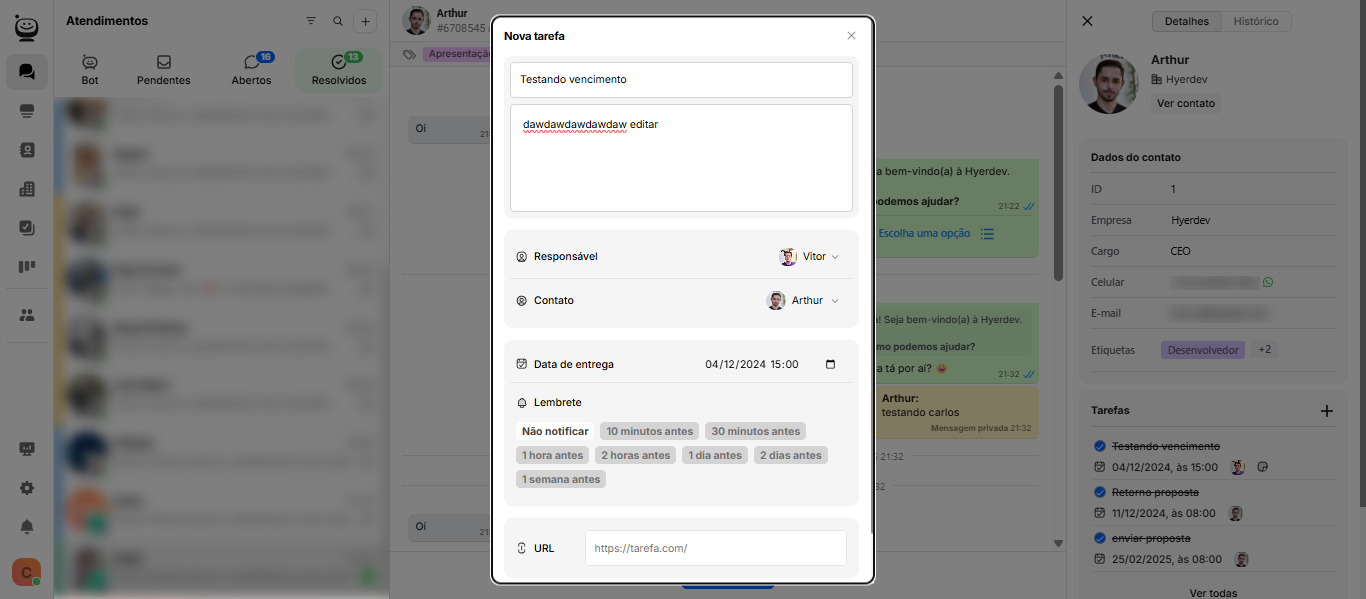This screenshot has width=1366, height=599.
Task: Expand the Contato dropdown showing Arthur
Action: tap(803, 301)
